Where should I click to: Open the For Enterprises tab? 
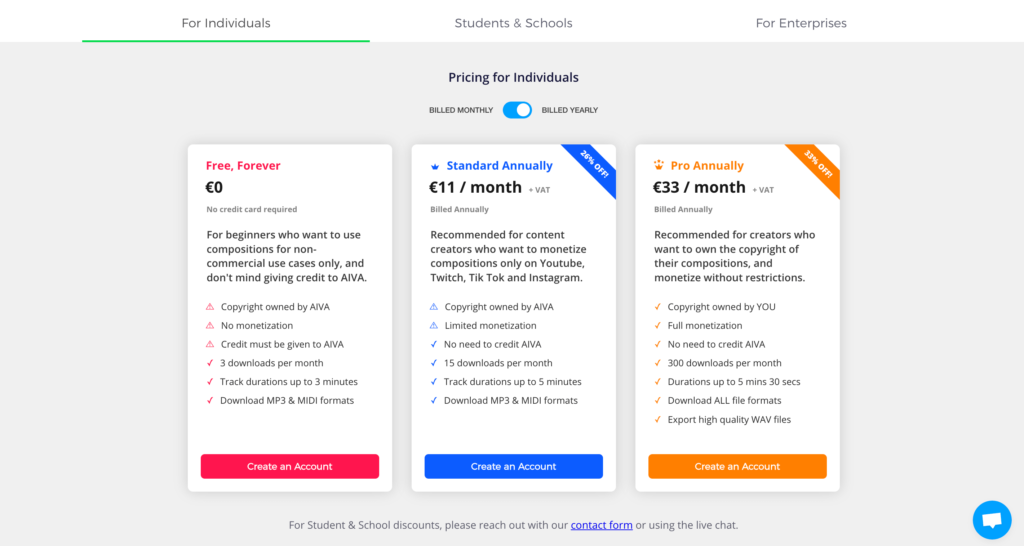(x=801, y=23)
